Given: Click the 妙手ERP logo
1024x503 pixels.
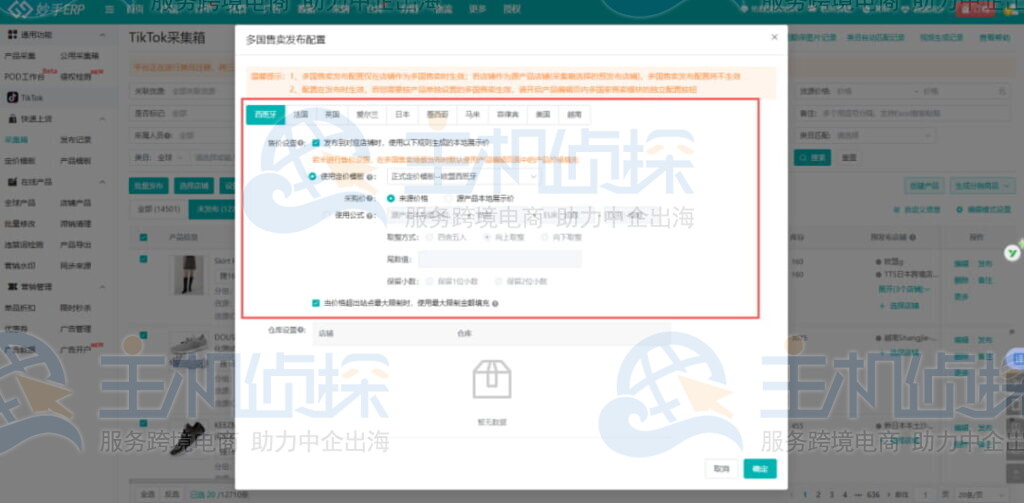Looking at the screenshot, I should point(46,9).
